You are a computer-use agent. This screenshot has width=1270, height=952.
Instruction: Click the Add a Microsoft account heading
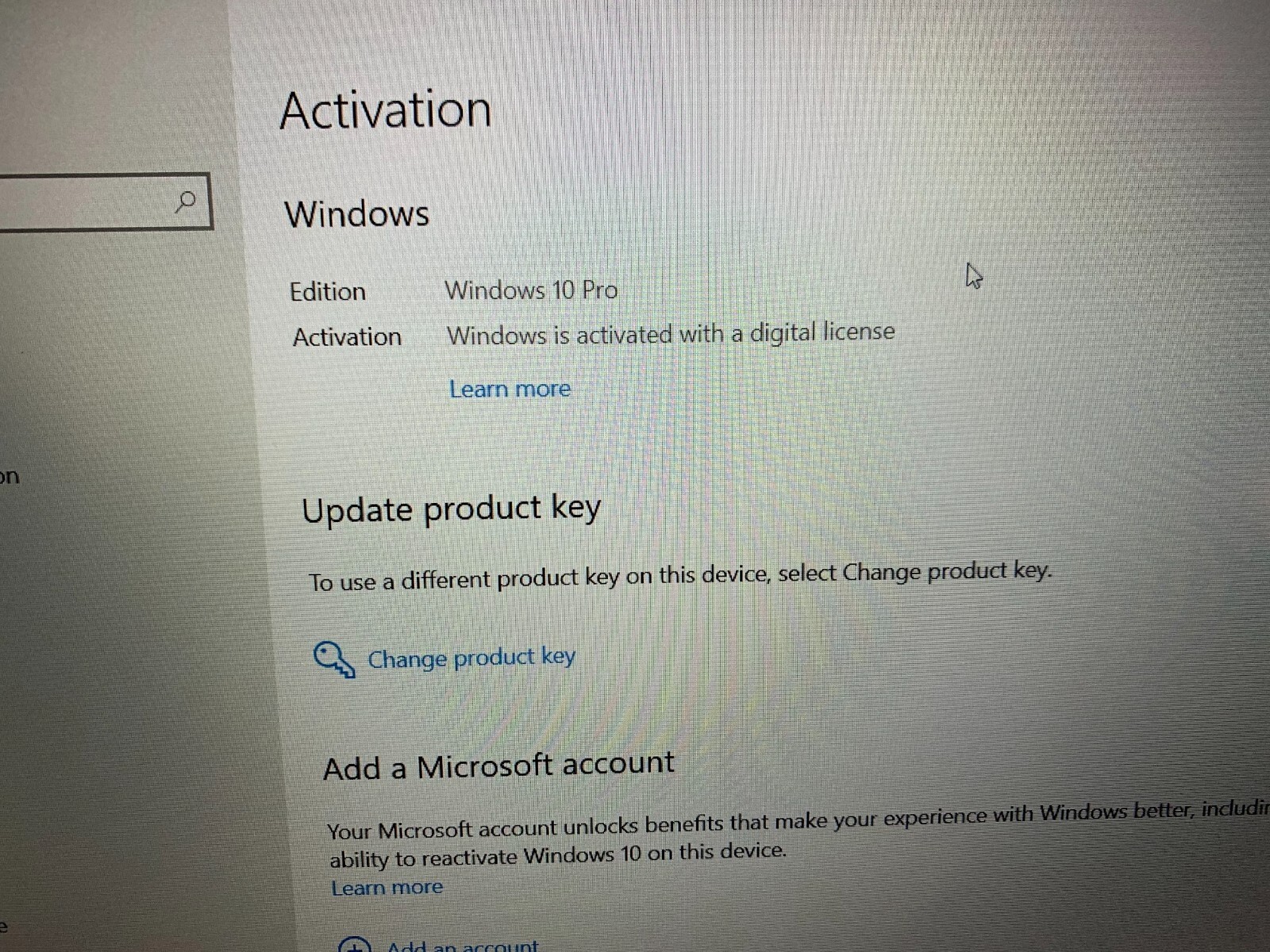pyautogui.click(x=499, y=766)
